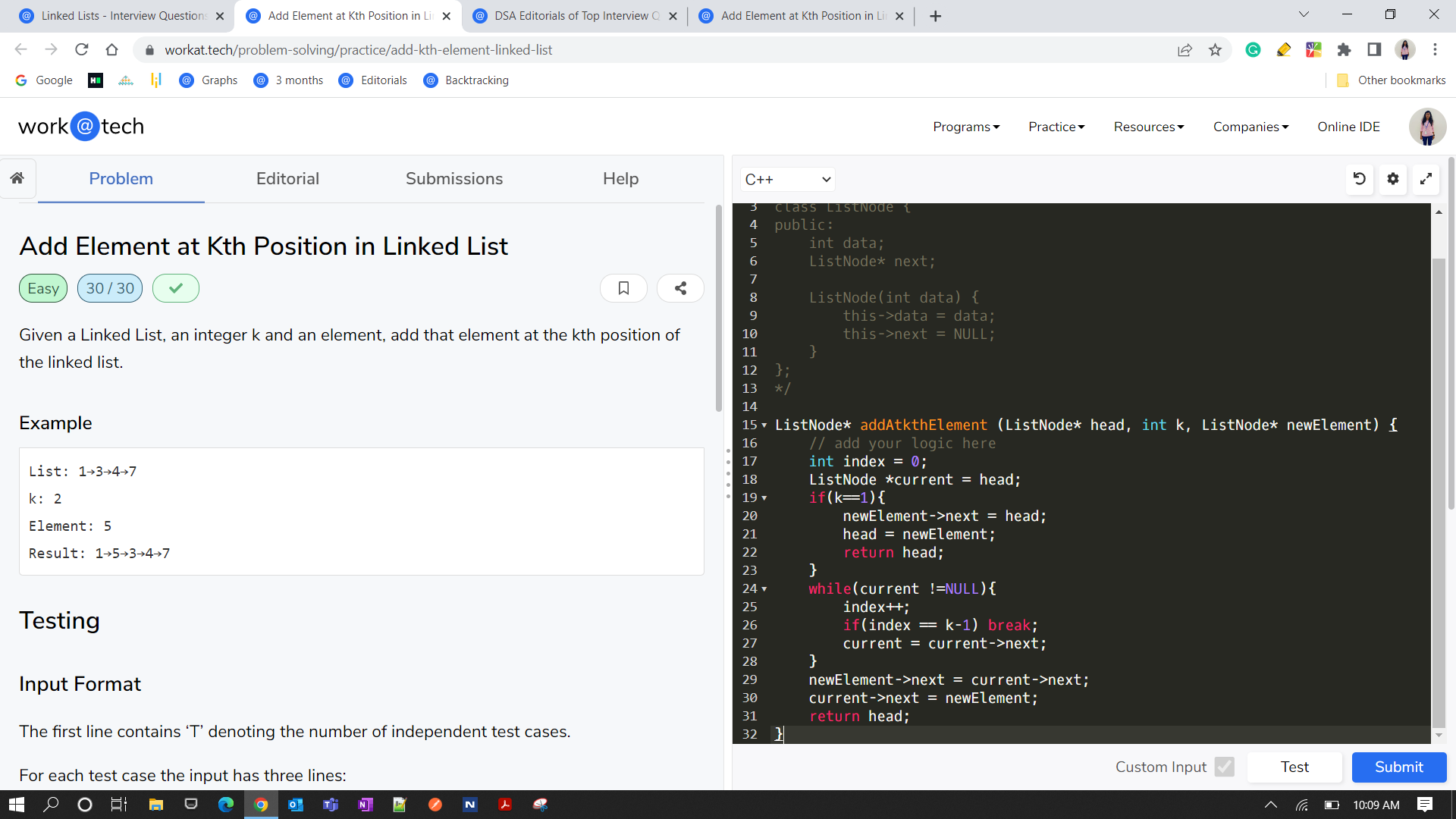Click the Test button

[1295, 767]
